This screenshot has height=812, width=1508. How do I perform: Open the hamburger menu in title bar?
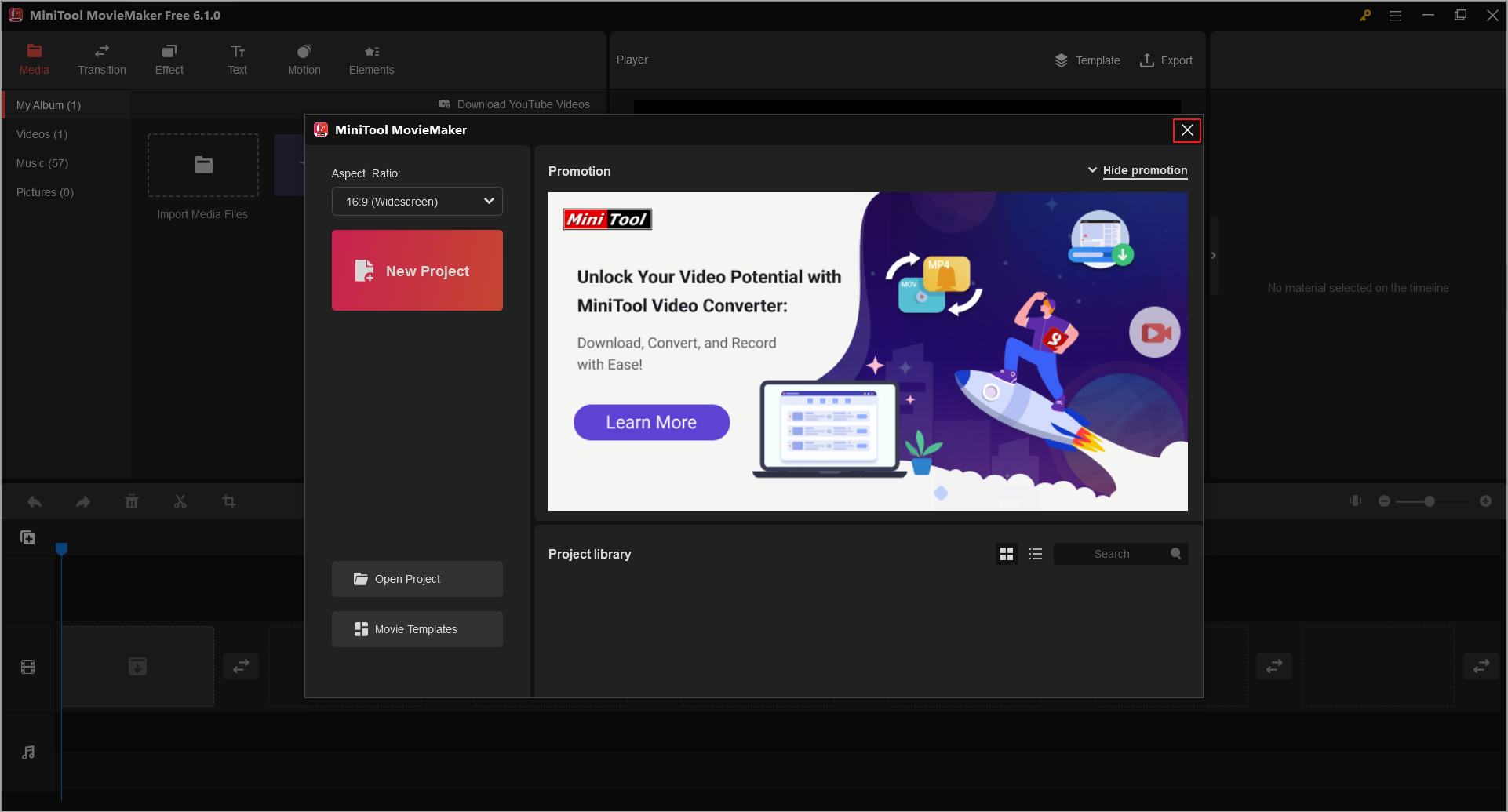point(1395,15)
